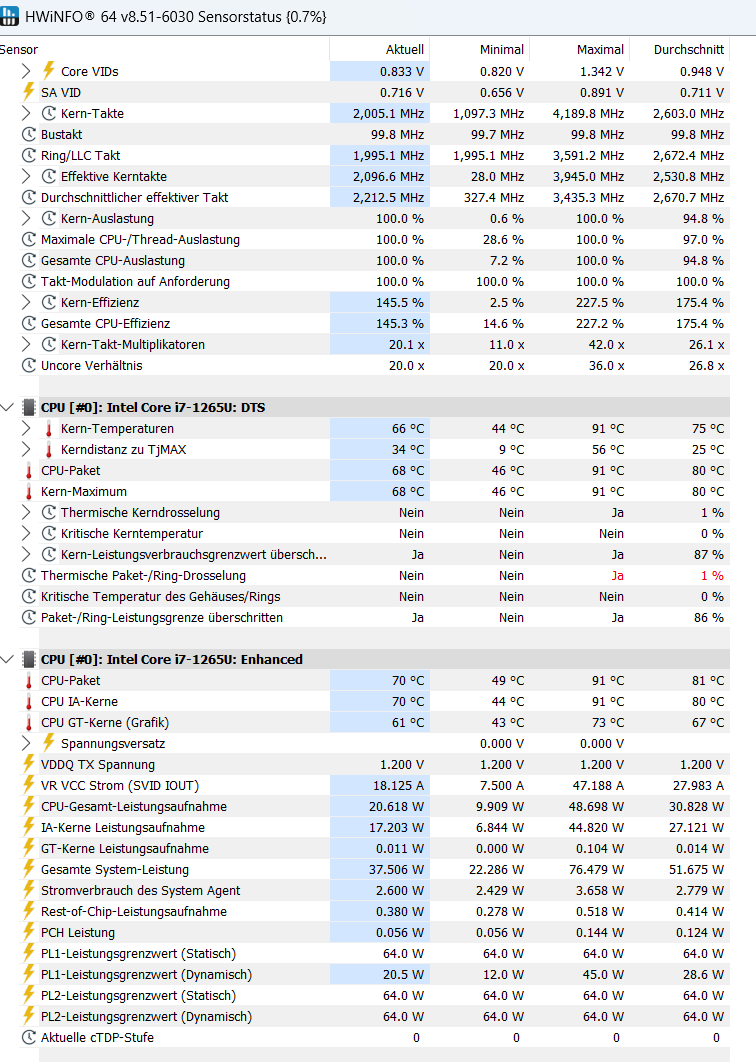The image size is (756, 1062).
Task: Expand the Core VIDs row
Action: coord(26,71)
